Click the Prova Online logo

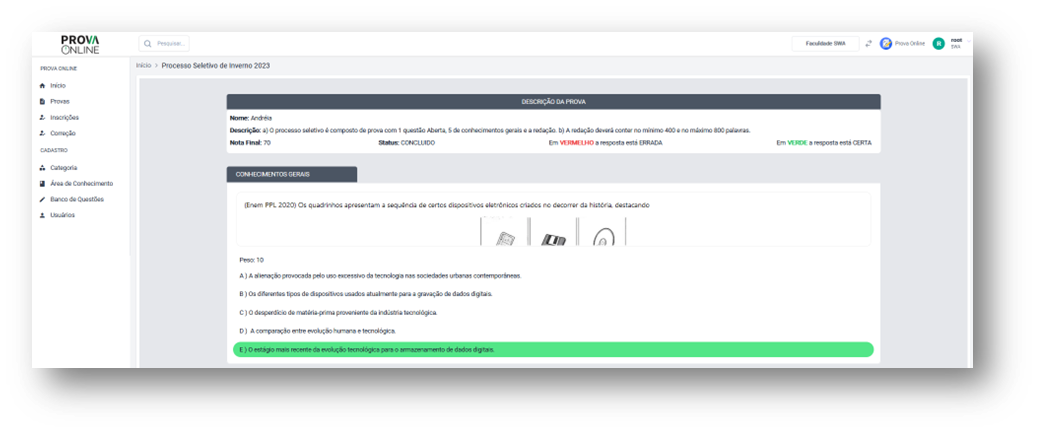point(80,44)
